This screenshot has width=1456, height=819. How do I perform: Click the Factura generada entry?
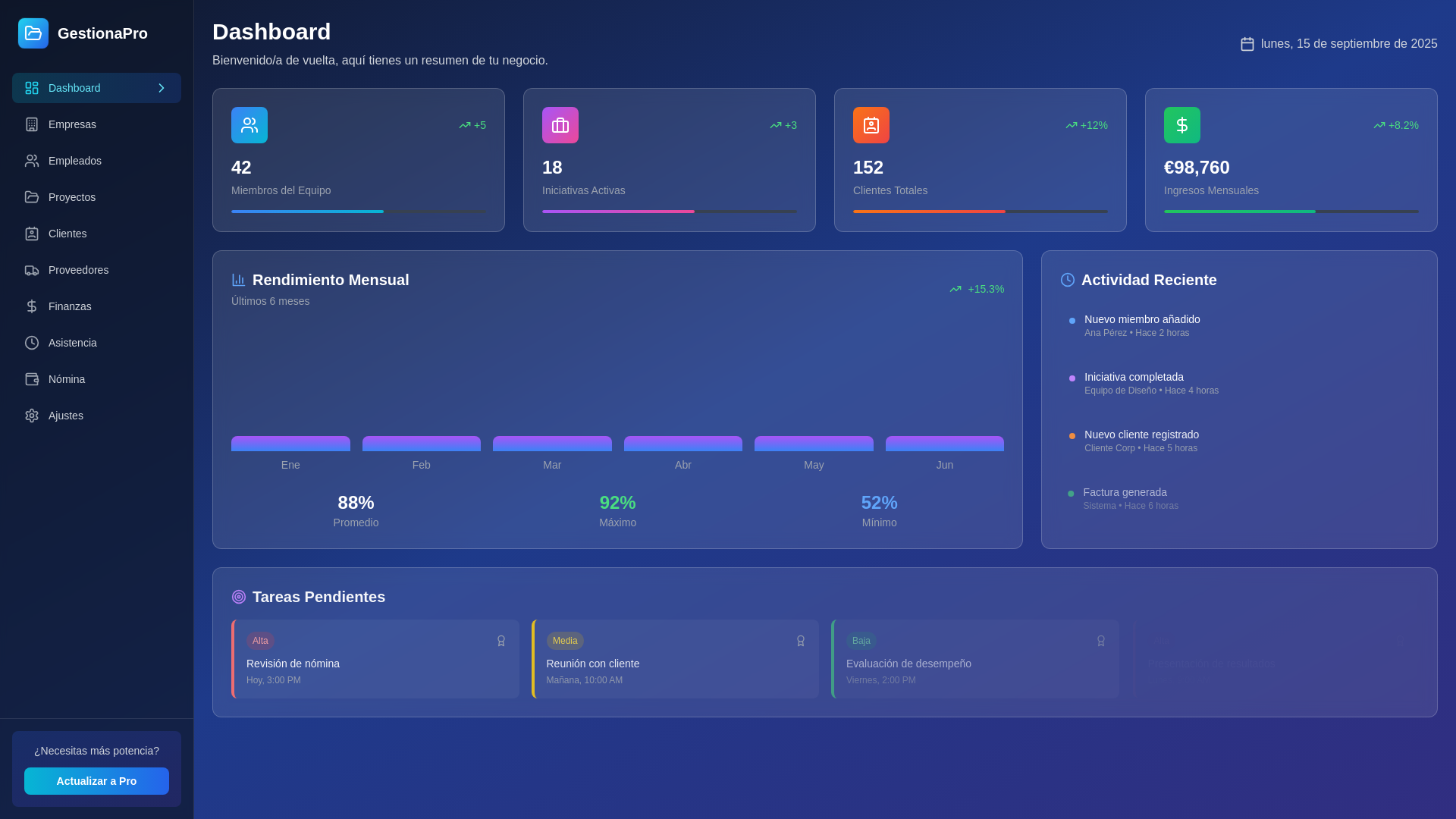(1239, 498)
